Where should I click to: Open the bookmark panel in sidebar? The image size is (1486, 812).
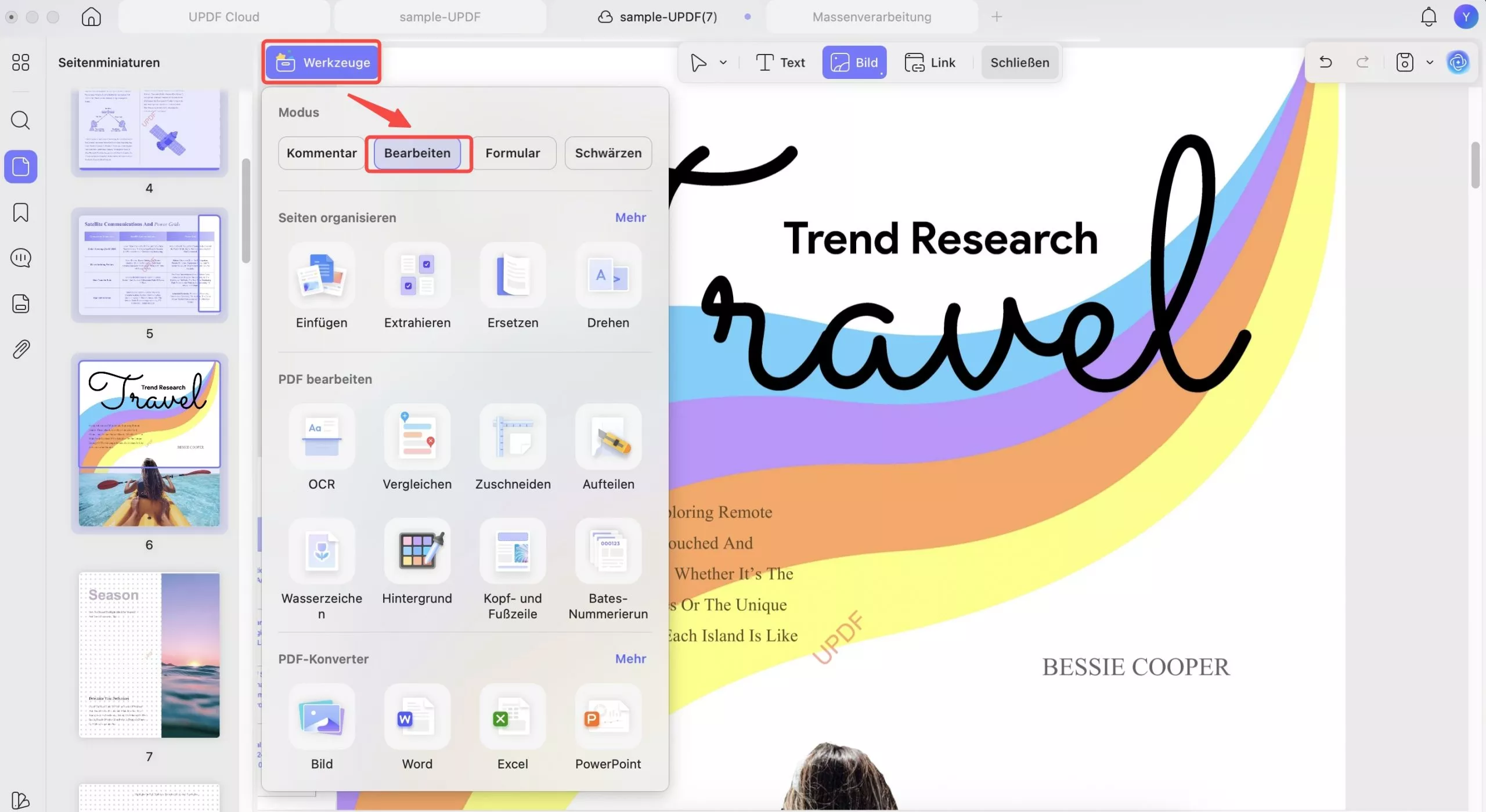(21, 212)
